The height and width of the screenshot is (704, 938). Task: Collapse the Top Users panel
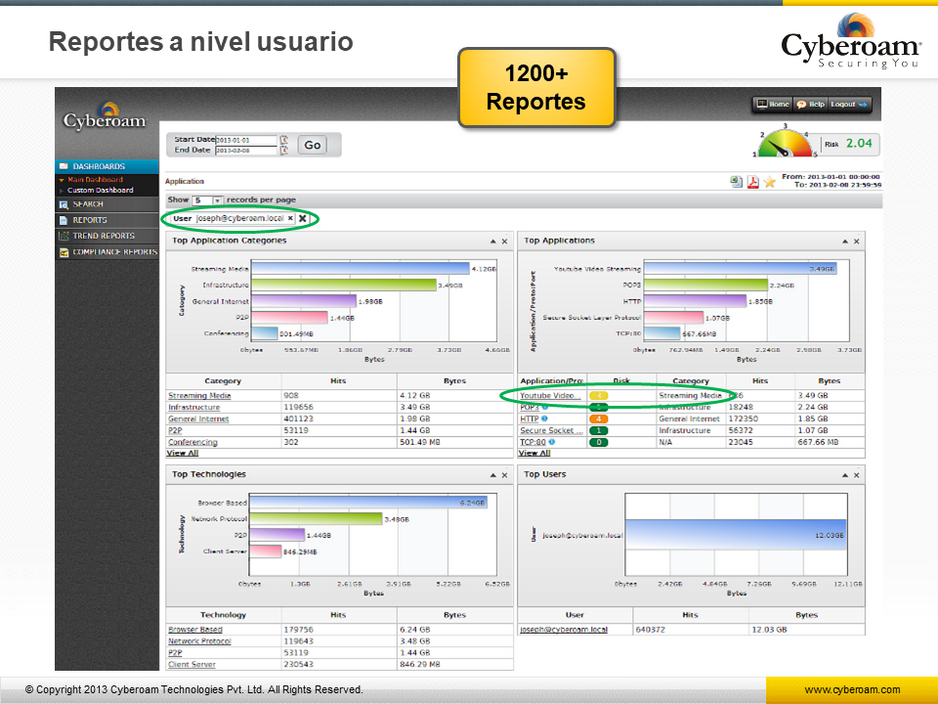click(x=844, y=475)
